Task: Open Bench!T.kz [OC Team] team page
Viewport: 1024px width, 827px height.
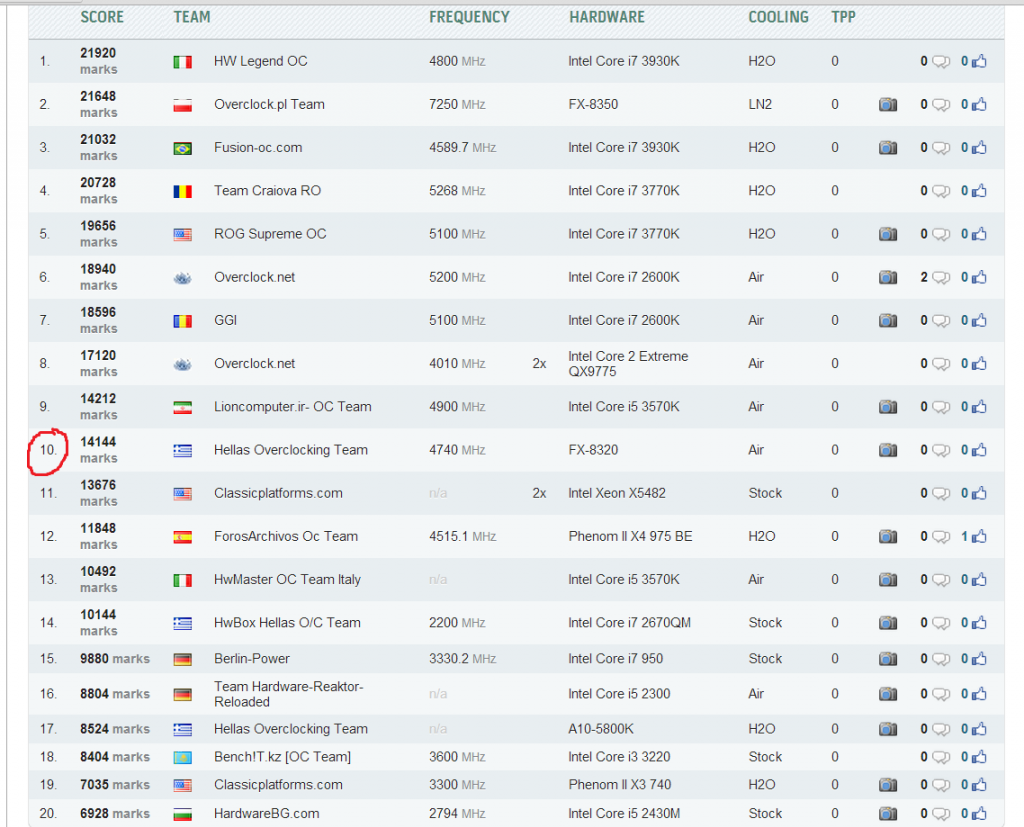Action: coord(282,757)
